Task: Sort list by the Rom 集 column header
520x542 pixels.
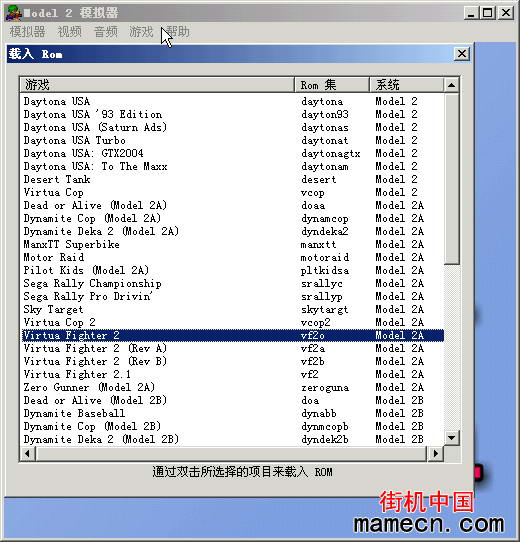Action: pyautogui.click(x=332, y=85)
